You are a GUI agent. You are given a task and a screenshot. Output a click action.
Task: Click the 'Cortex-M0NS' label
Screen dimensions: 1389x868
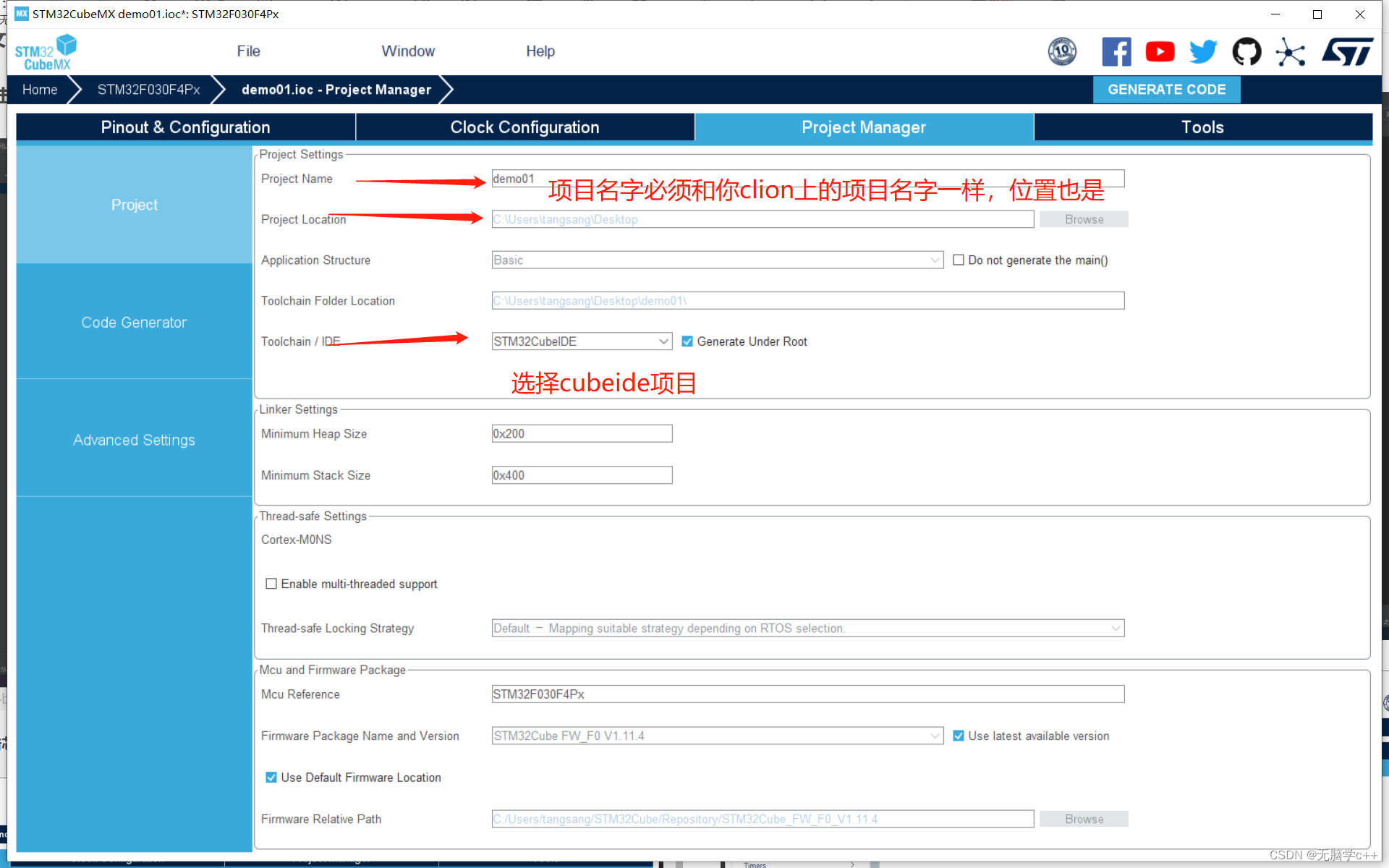pos(297,540)
